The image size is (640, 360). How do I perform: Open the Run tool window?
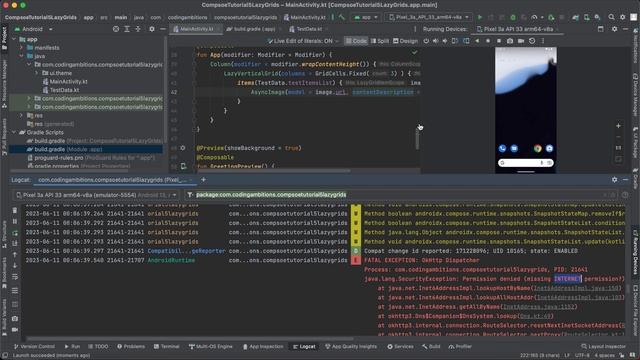72,347
